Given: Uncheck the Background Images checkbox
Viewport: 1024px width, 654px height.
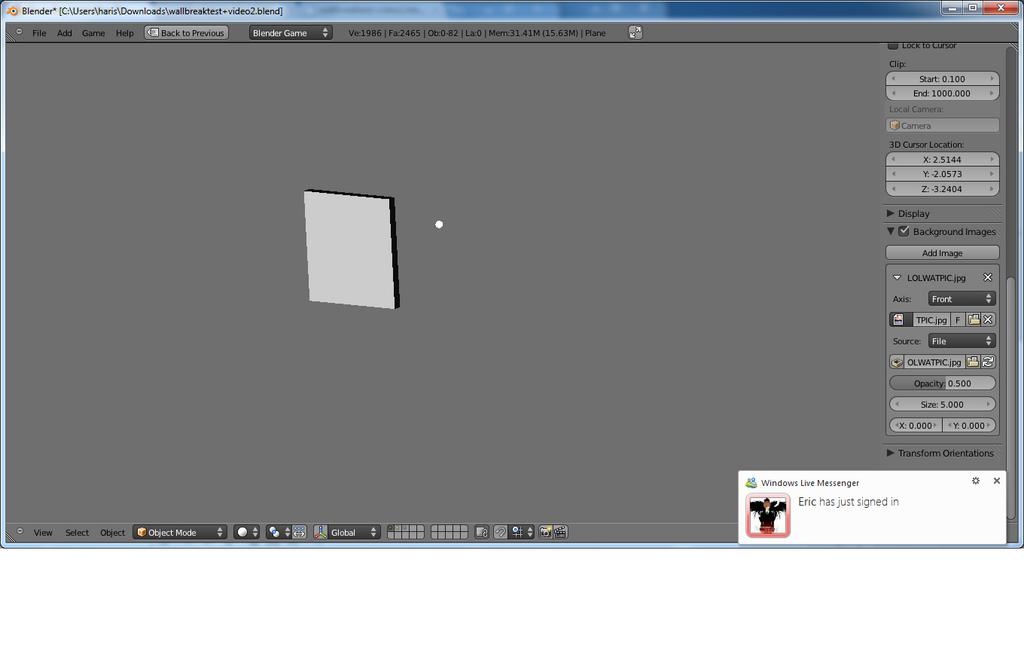Looking at the screenshot, I should click(x=904, y=231).
